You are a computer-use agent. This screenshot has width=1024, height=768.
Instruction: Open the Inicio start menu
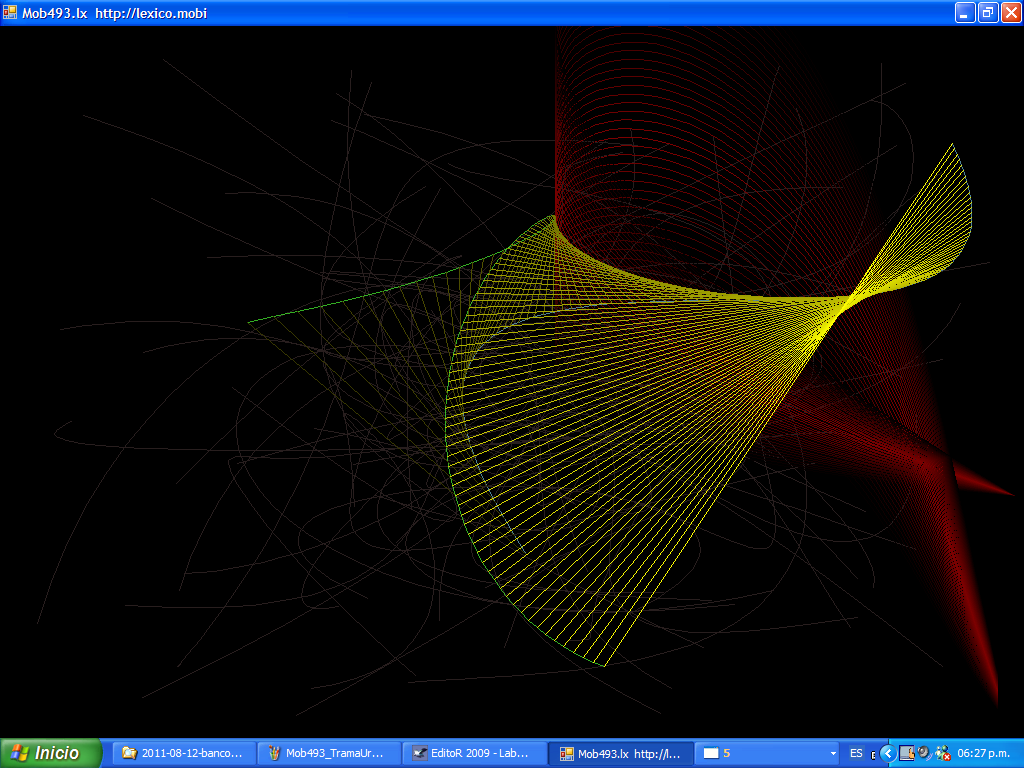tap(51, 753)
